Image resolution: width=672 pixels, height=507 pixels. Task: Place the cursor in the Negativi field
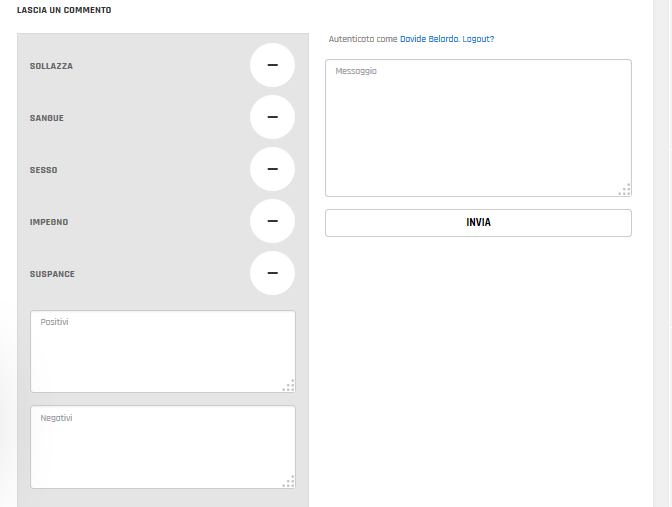coord(162,447)
